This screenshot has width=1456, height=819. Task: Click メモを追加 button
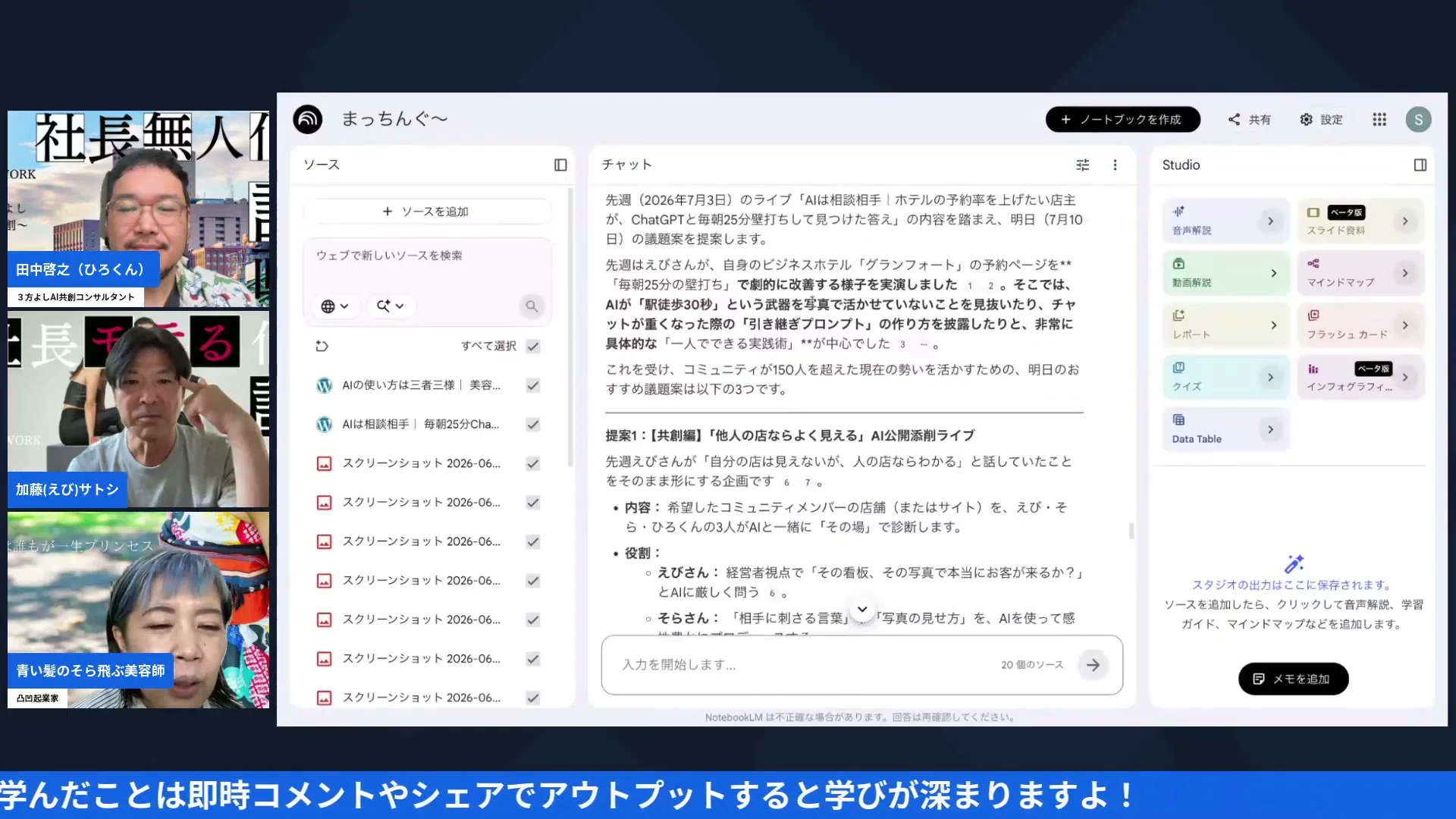1293,679
